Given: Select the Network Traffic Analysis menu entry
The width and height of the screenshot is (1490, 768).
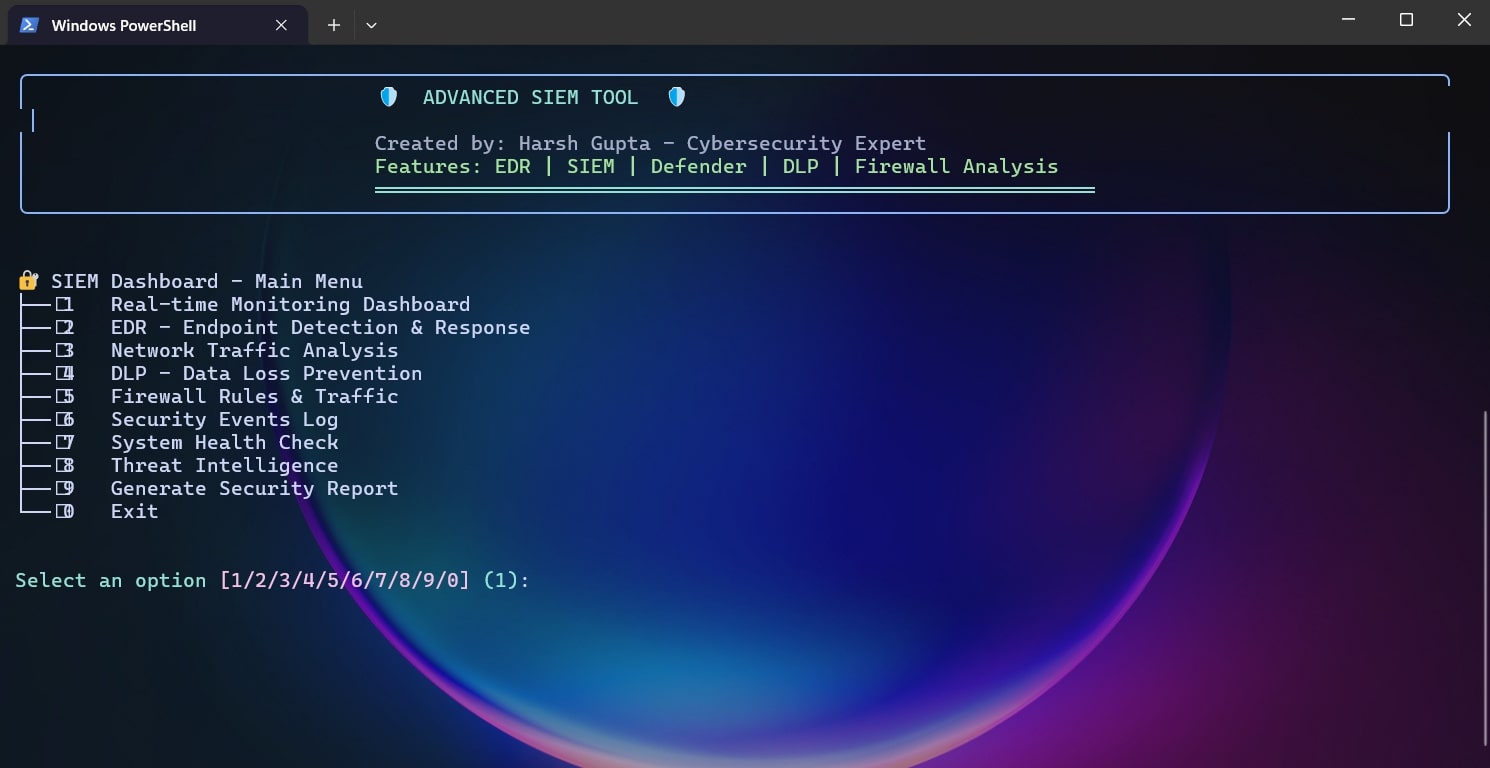Looking at the screenshot, I should 254,350.
